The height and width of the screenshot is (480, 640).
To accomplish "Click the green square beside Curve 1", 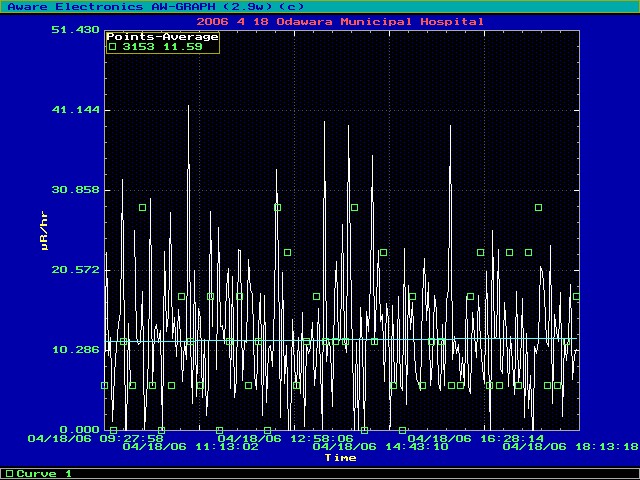I will pyautogui.click(x=9, y=473).
